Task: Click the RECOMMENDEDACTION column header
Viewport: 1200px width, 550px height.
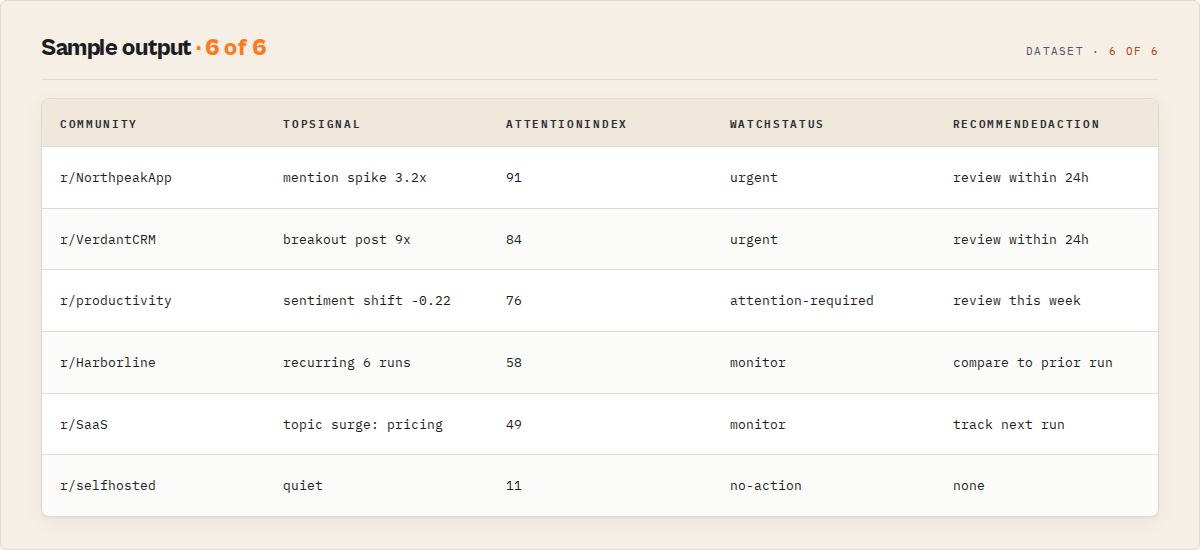Action: (1026, 124)
